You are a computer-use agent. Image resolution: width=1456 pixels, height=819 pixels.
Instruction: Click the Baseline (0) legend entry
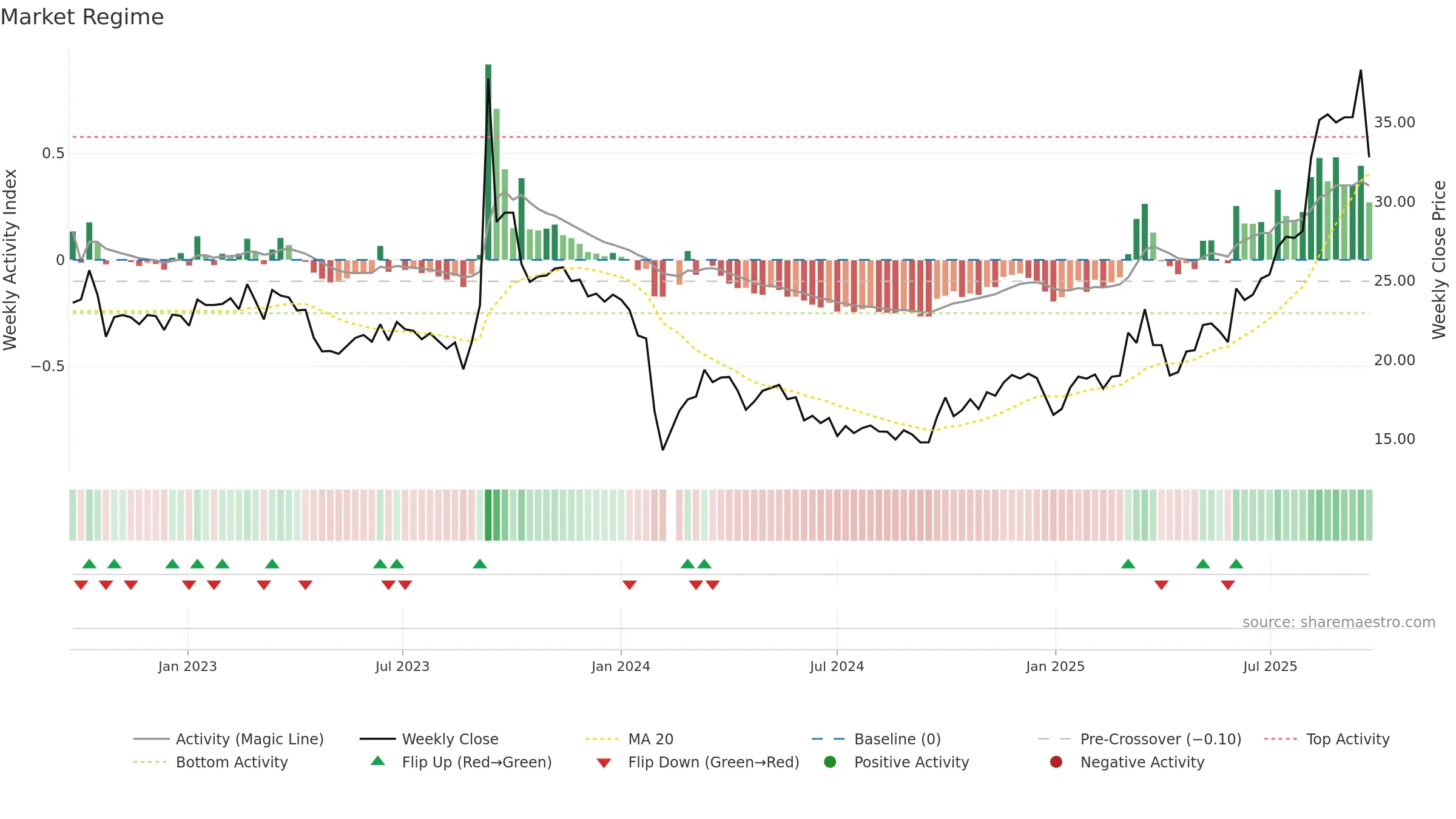point(876,739)
